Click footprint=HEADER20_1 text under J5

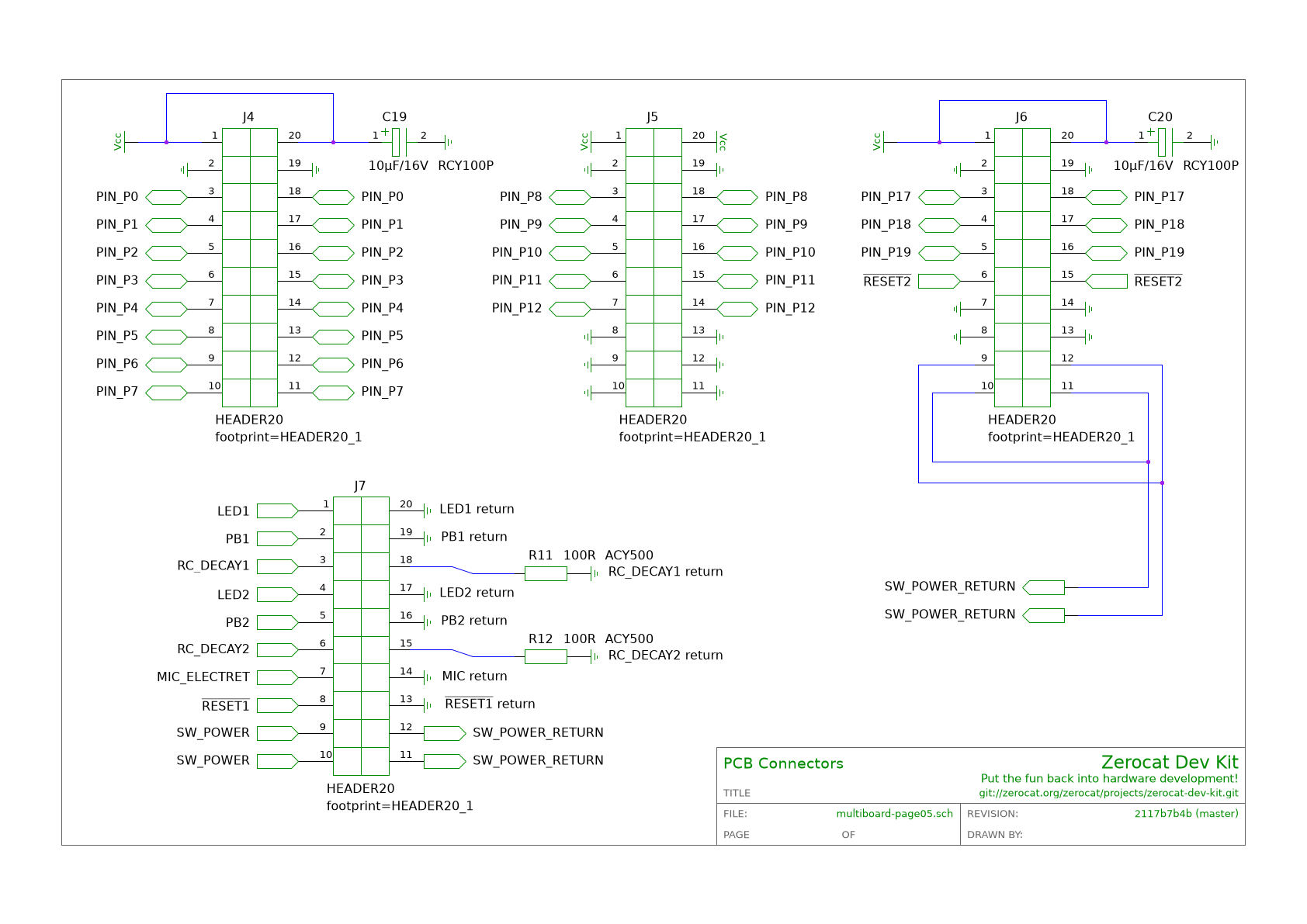pos(692,438)
